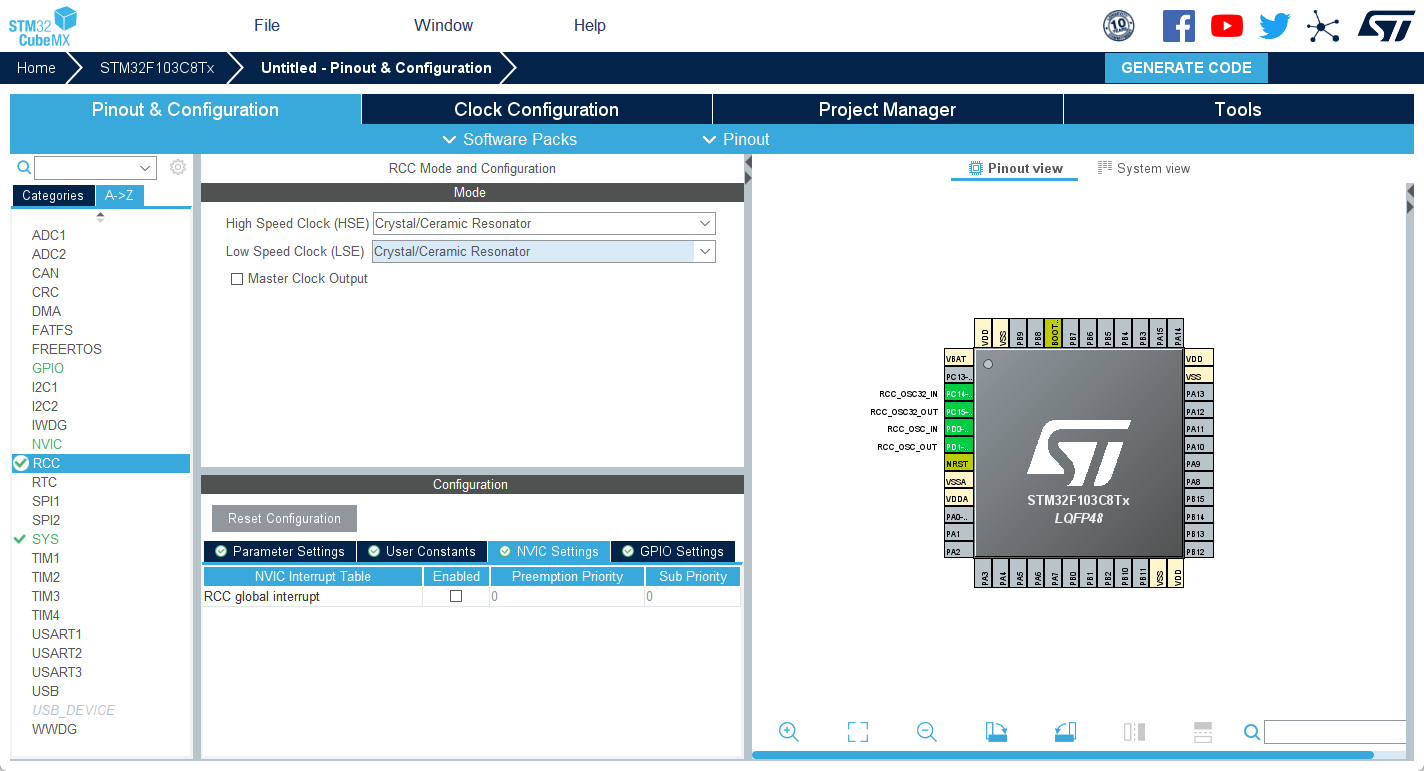
Task: Open NVIC Settings tab
Action: pos(549,552)
